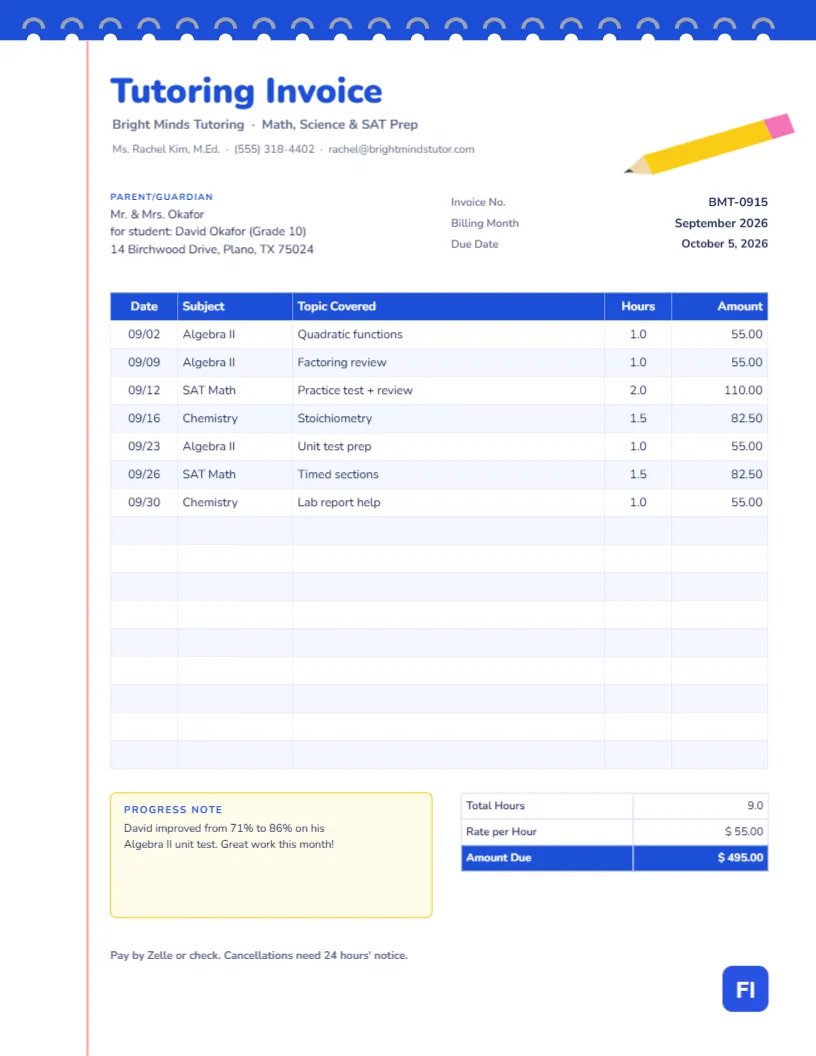This screenshot has height=1056, width=816.
Task: Click the PARENT/GUARDIAN heading
Action: point(162,197)
